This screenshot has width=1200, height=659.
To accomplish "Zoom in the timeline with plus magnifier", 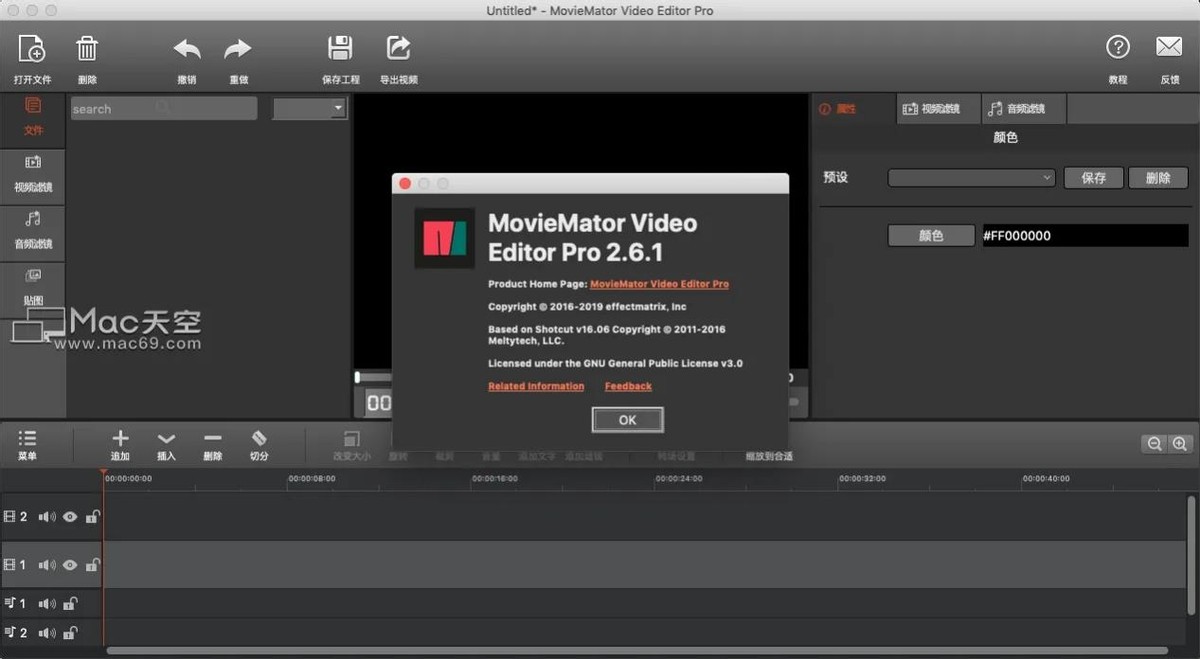I will pyautogui.click(x=1180, y=444).
